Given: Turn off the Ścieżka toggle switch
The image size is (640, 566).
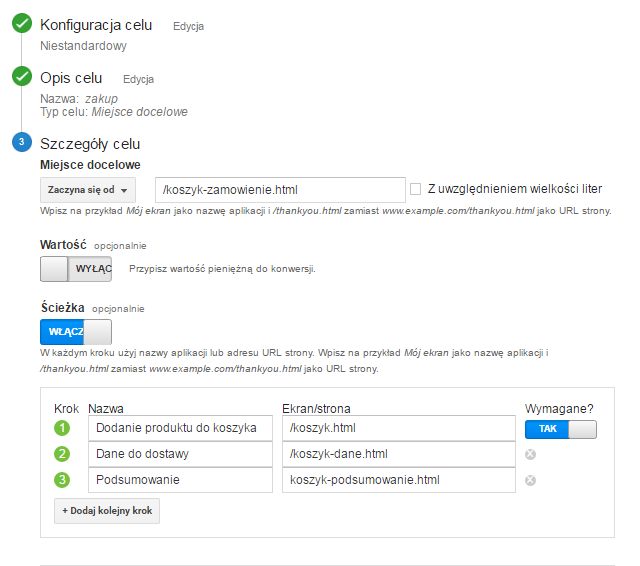Looking at the screenshot, I should coord(76,332).
